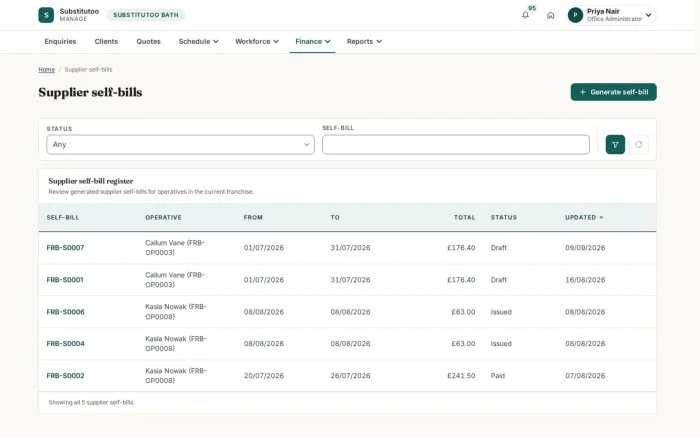Sort by the Updated column header
Viewport: 700px width, 438px height.
click(584, 217)
